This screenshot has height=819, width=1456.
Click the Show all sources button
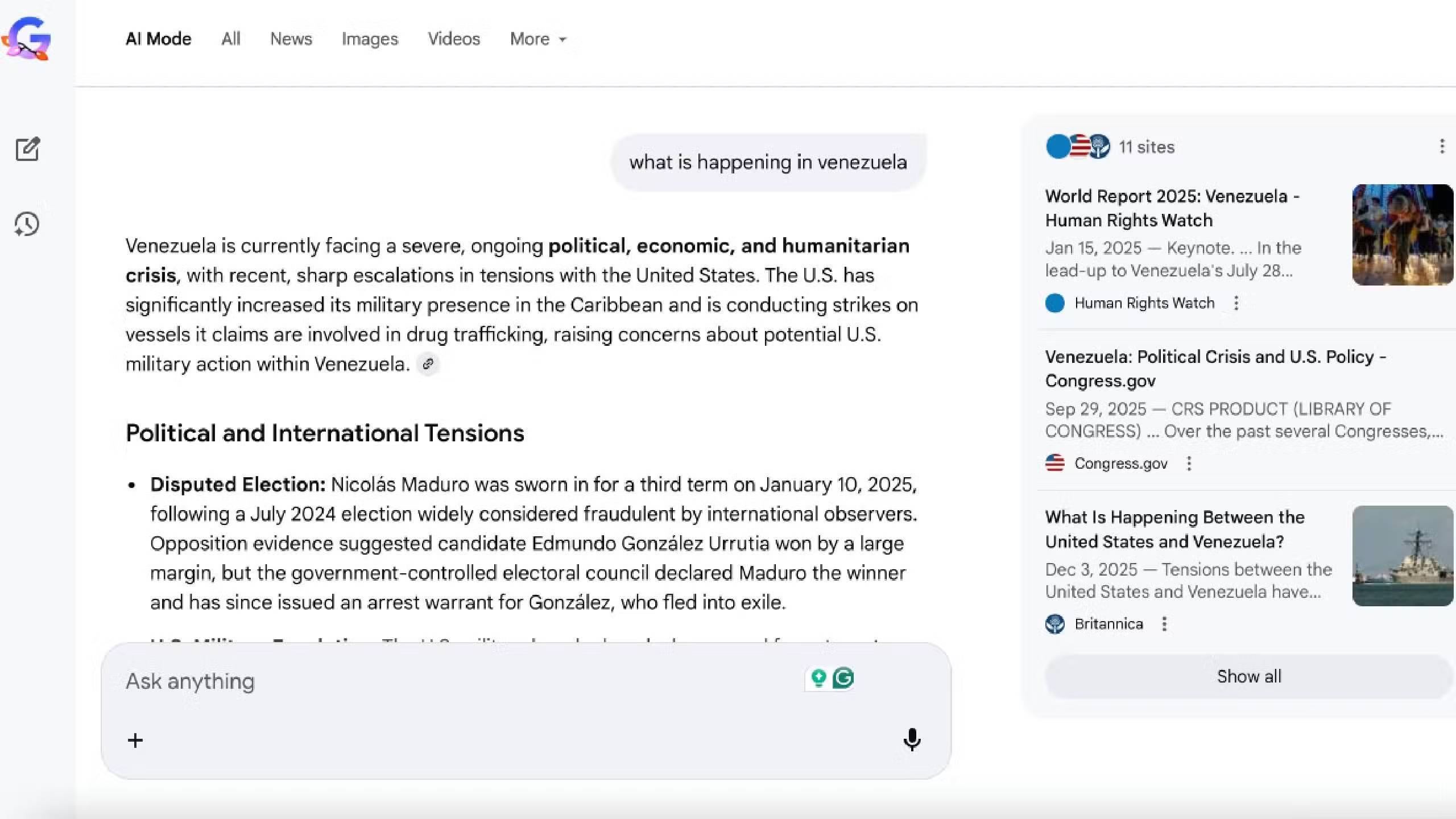click(1248, 677)
